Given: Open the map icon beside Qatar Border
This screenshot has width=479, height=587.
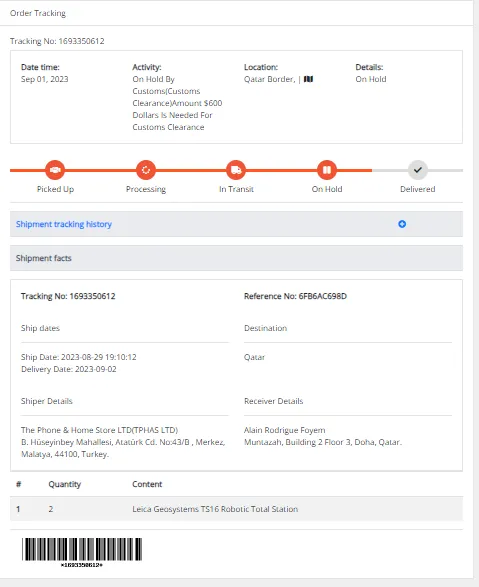Looking at the screenshot, I should pos(308,79).
